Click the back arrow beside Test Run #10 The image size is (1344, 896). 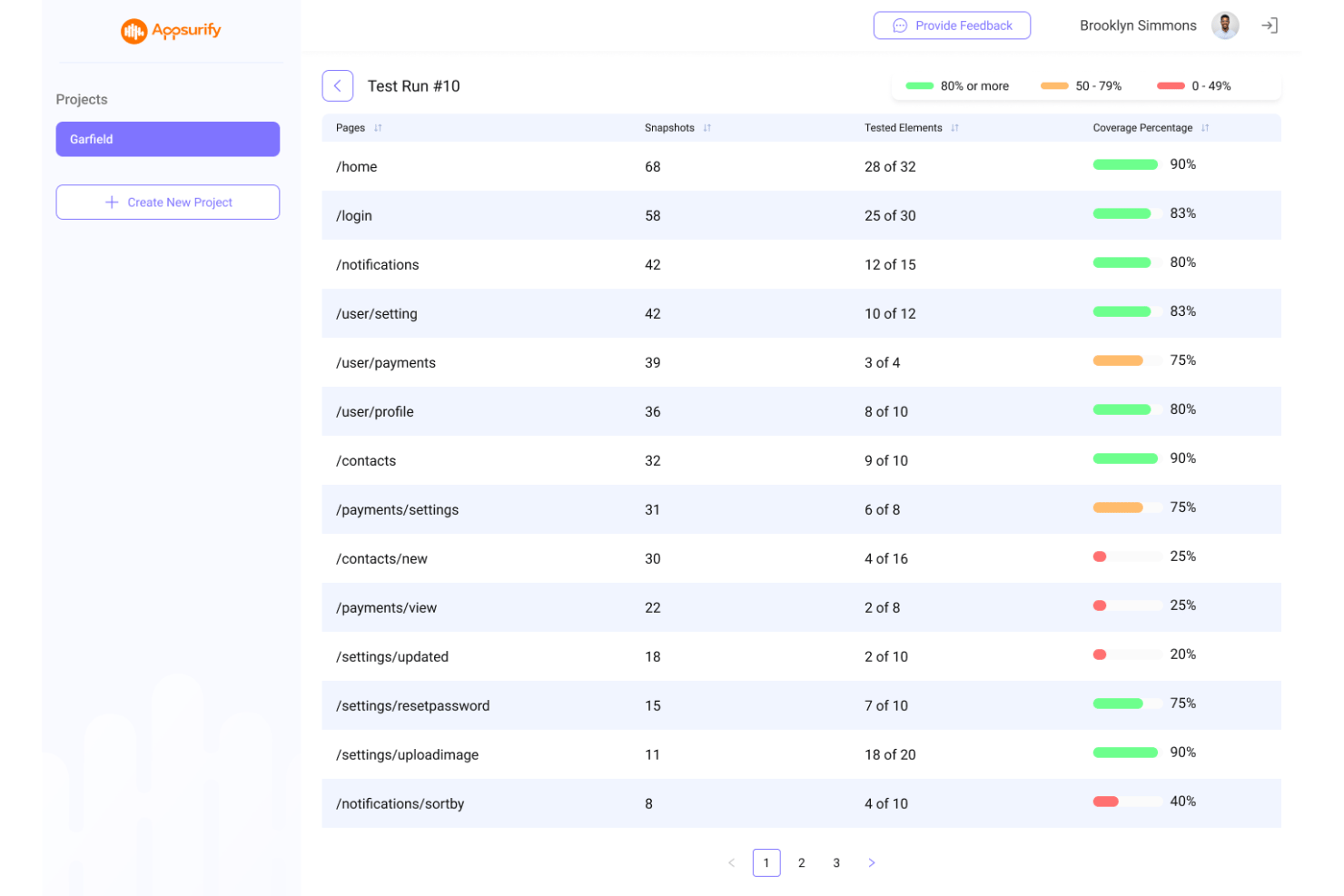(338, 86)
